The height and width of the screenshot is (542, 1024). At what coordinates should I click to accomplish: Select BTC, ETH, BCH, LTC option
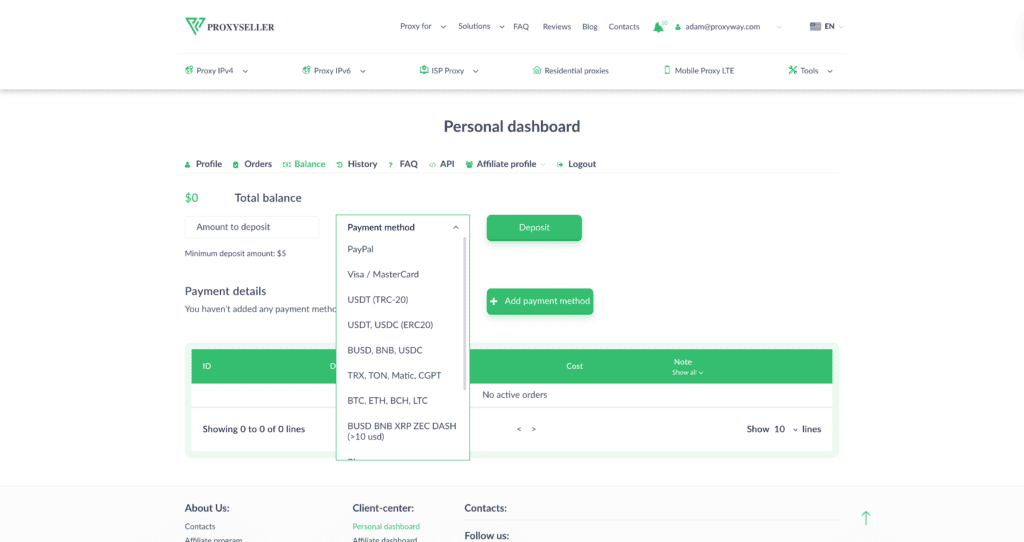tap(387, 400)
